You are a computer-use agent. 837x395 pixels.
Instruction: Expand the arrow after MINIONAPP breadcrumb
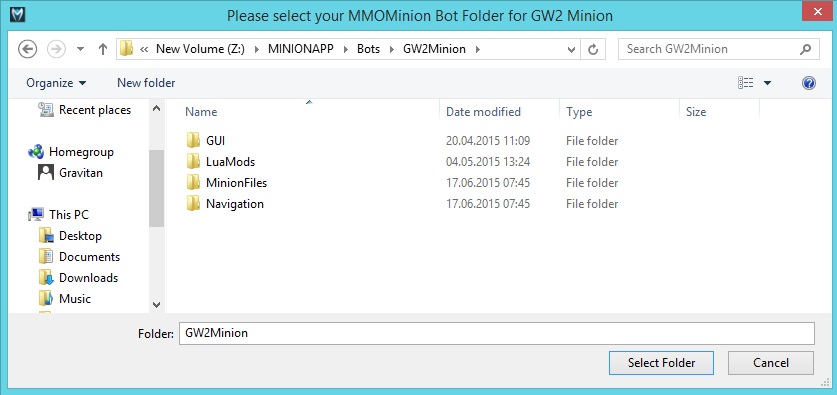(x=345, y=49)
